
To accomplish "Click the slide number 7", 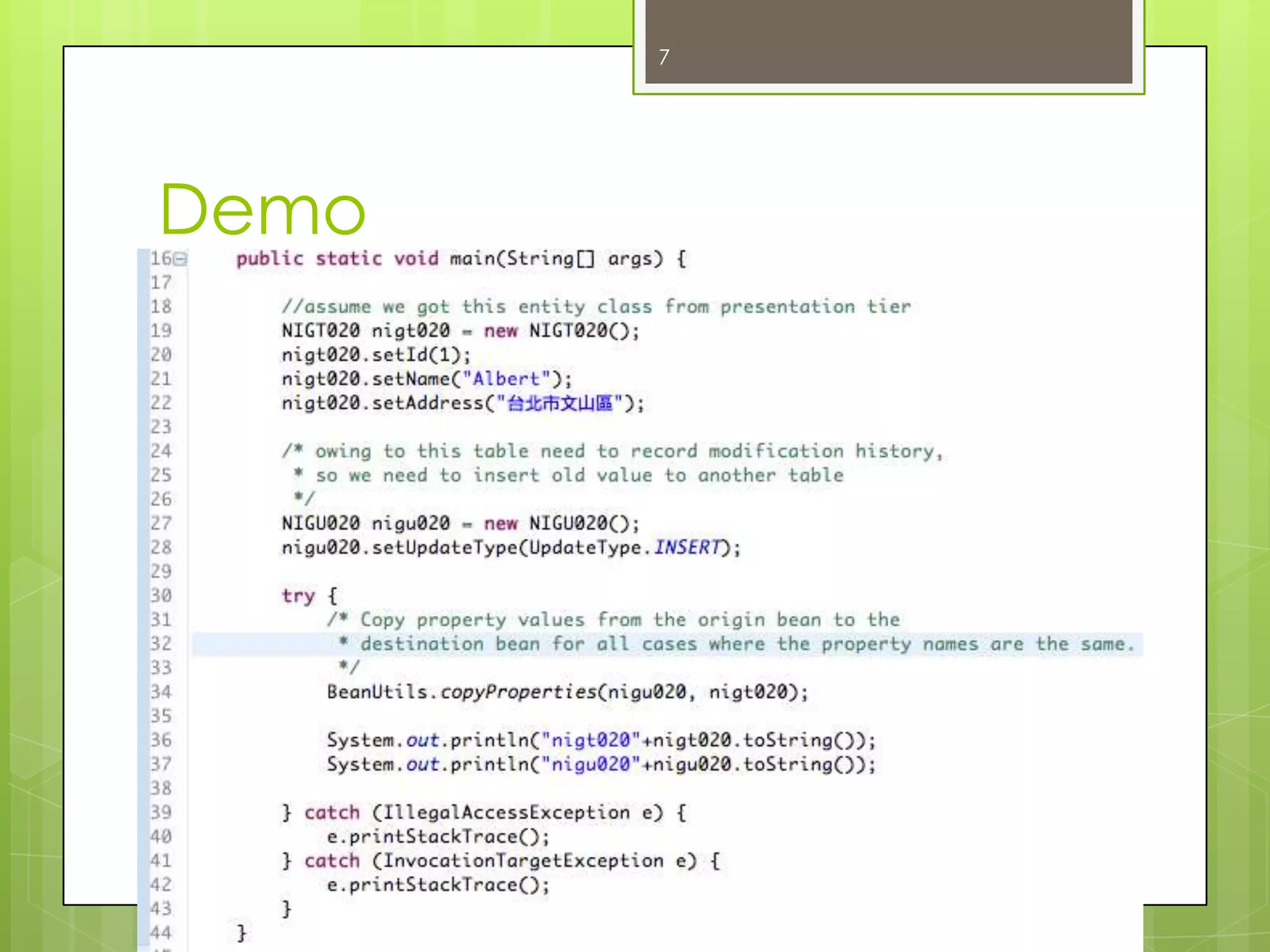I will pos(664,57).
